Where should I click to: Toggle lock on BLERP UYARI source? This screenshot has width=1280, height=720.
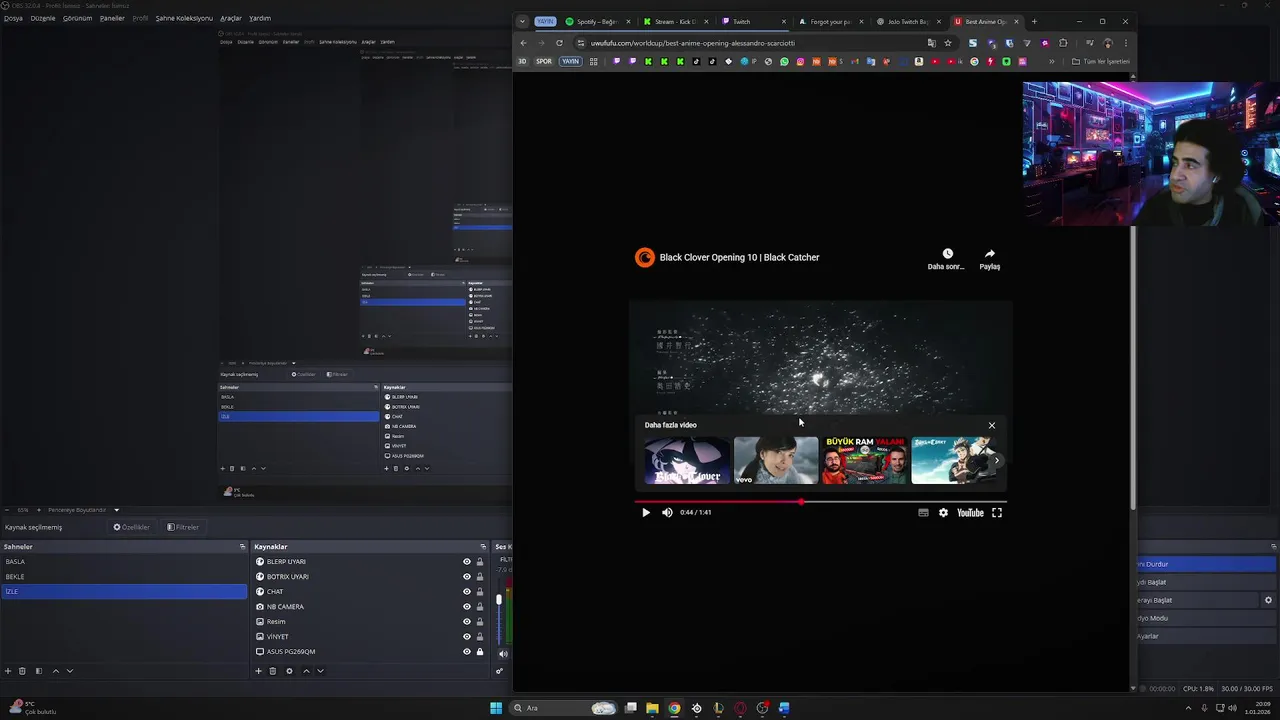pos(480,562)
